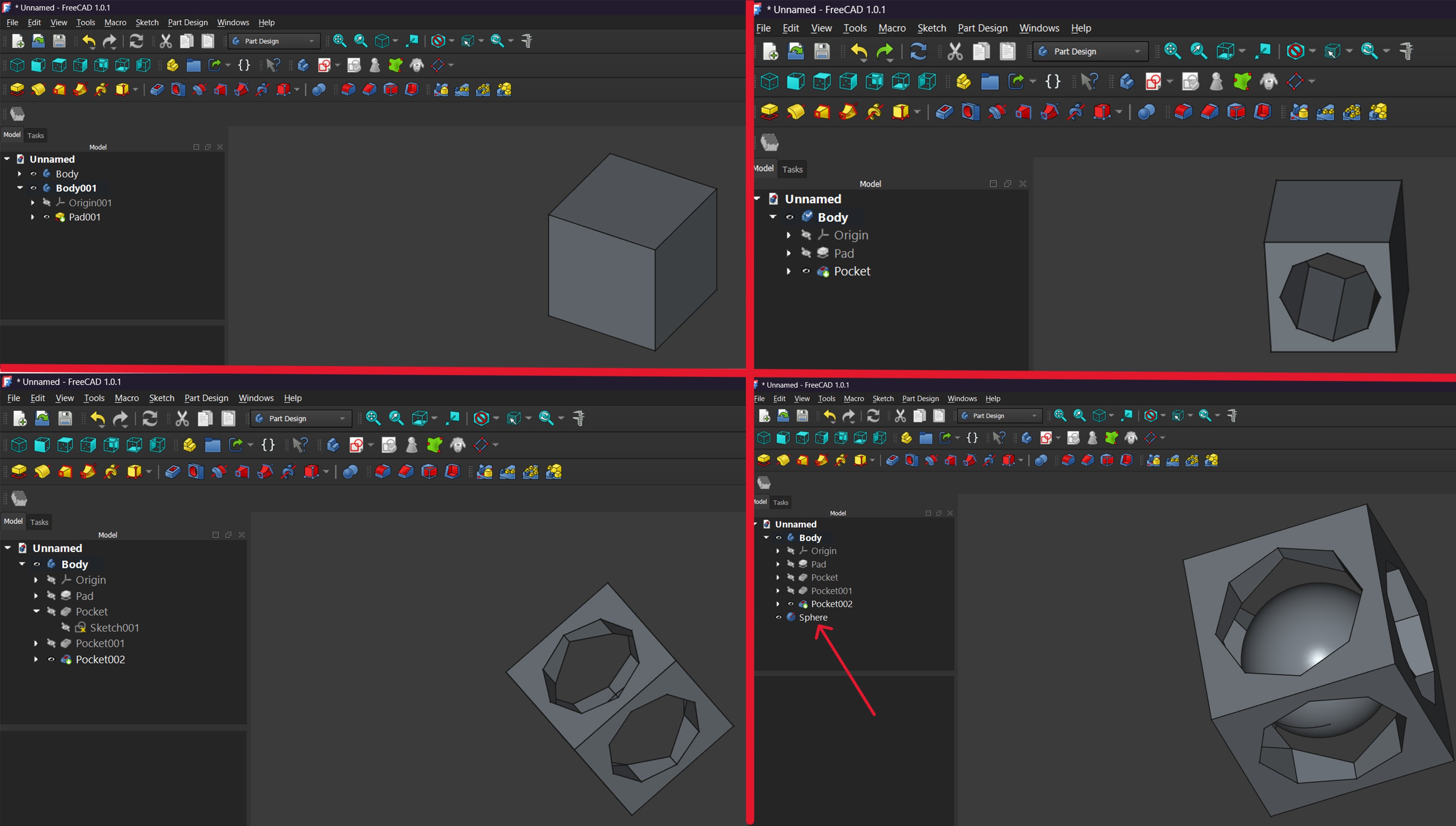The image size is (1456, 826).
Task: Expand the Origin001 tree node
Action: (x=32, y=202)
